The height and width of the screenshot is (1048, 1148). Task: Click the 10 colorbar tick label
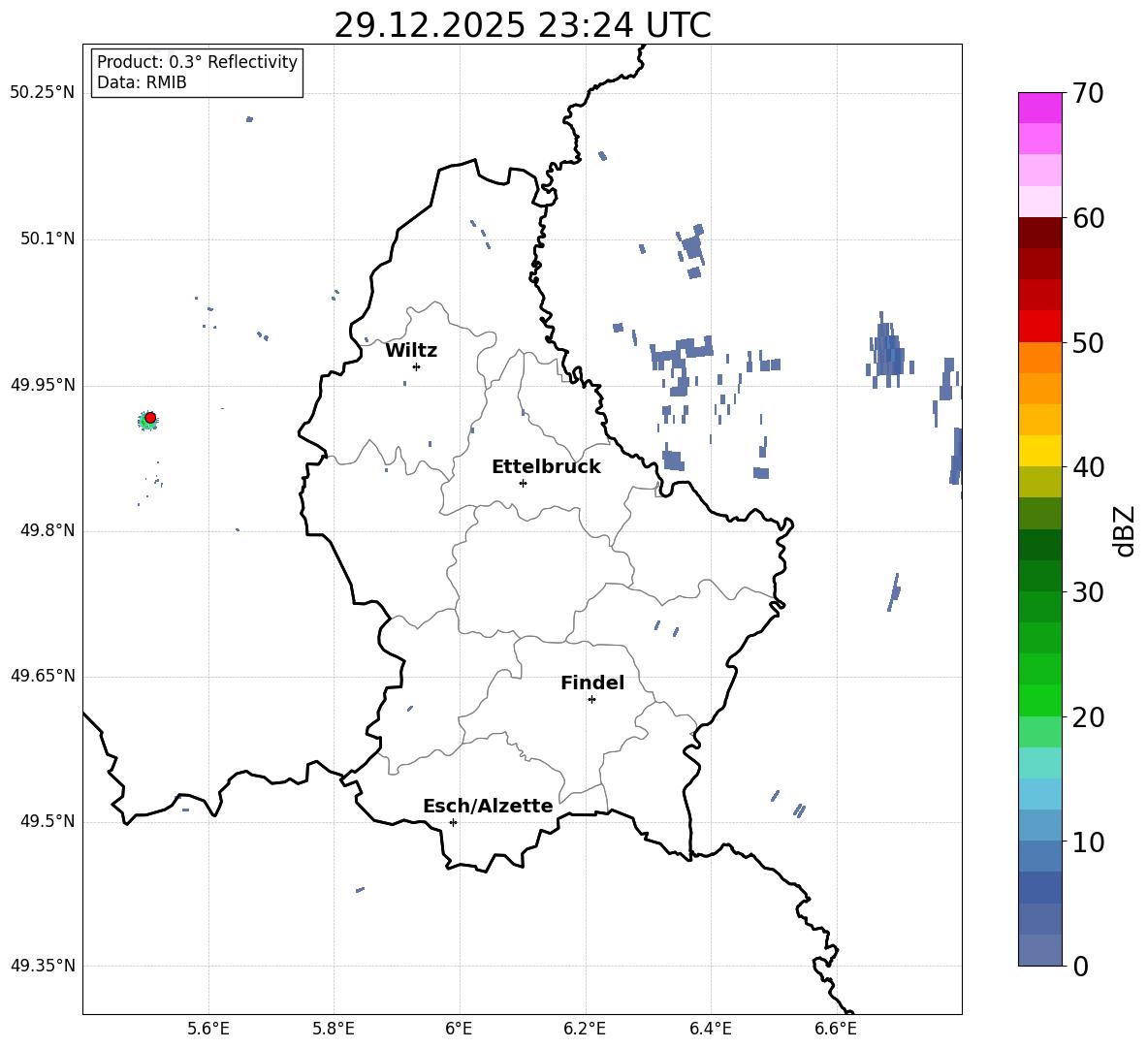click(1088, 842)
